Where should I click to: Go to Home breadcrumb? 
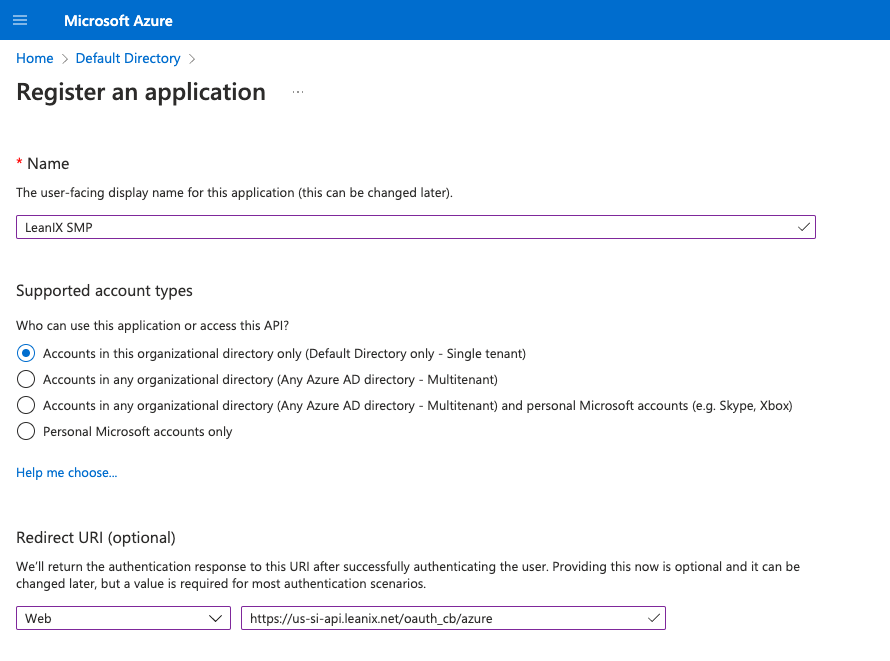click(35, 58)
